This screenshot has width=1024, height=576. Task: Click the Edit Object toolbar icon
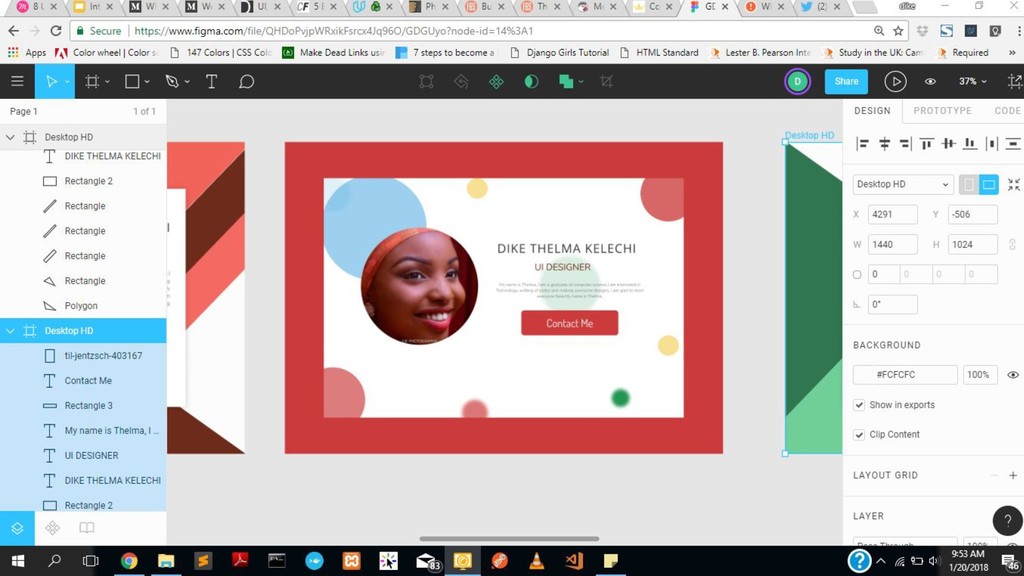click(426, 82)
